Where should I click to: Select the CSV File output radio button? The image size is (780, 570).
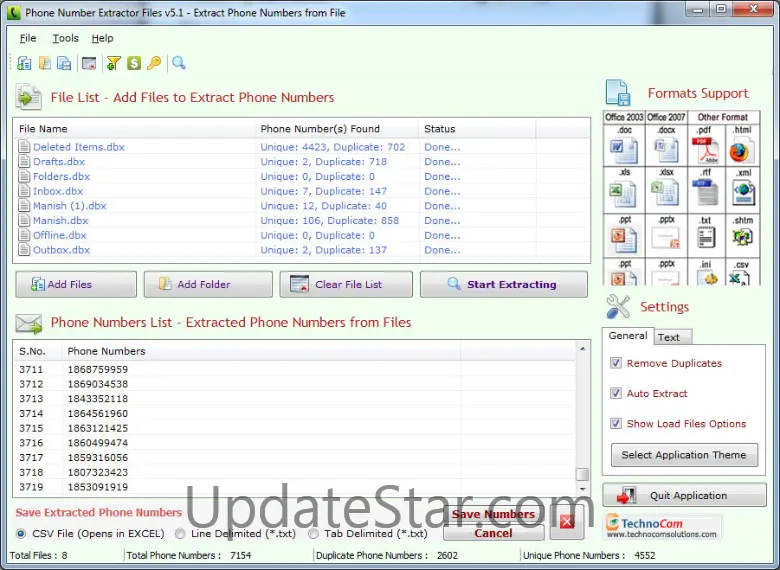20,534
